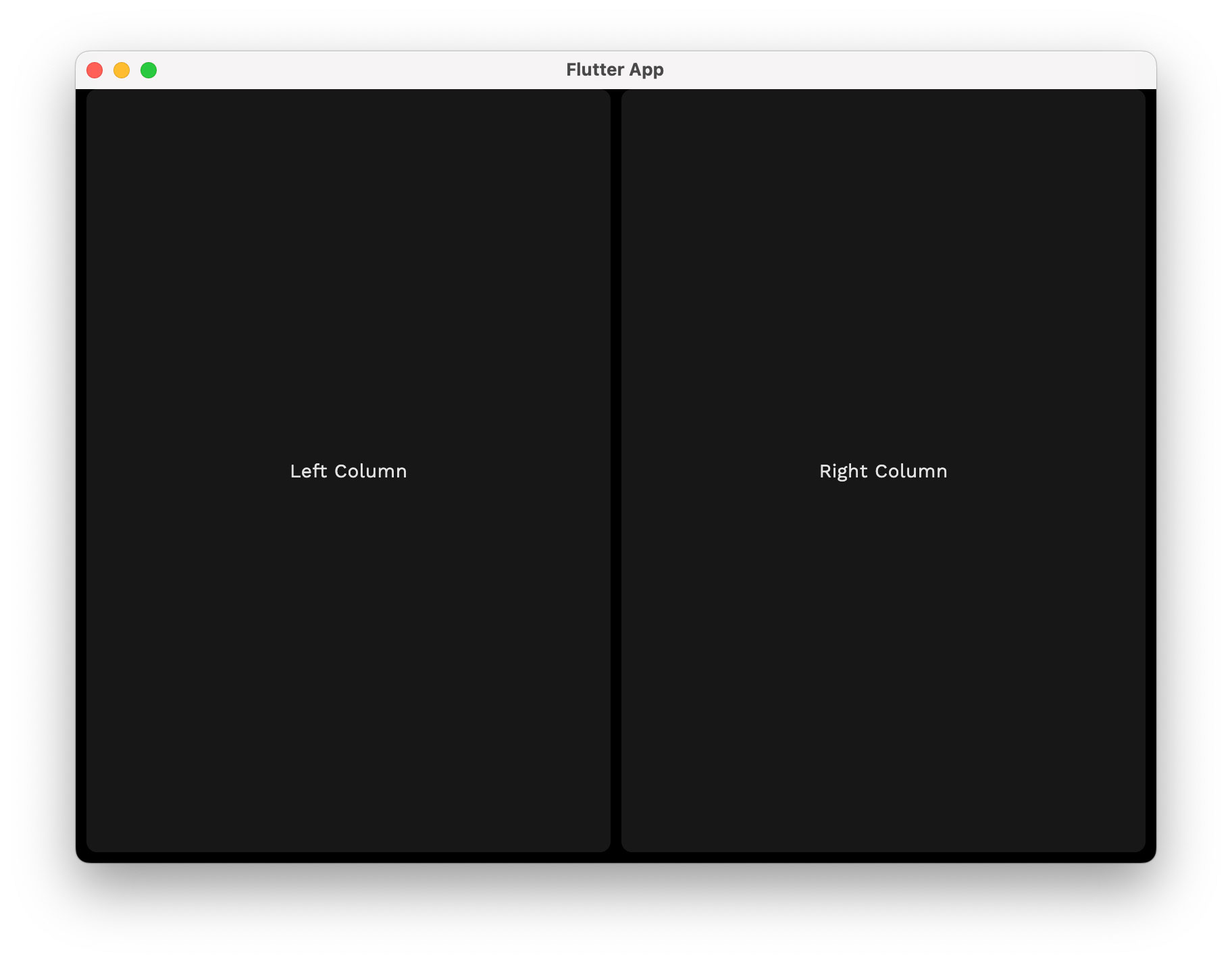Click the "Right Column" text

(883, 471)
